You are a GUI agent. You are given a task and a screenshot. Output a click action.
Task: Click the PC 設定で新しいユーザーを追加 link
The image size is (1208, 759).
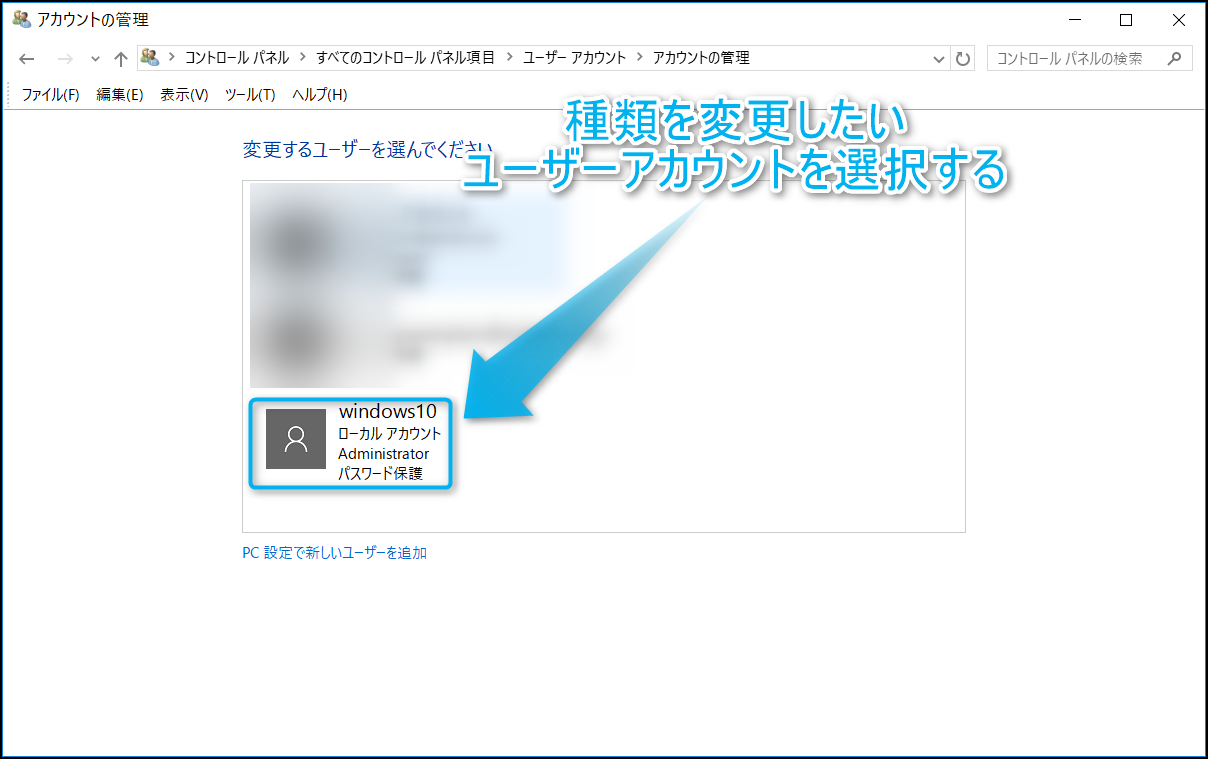point(334,553)
